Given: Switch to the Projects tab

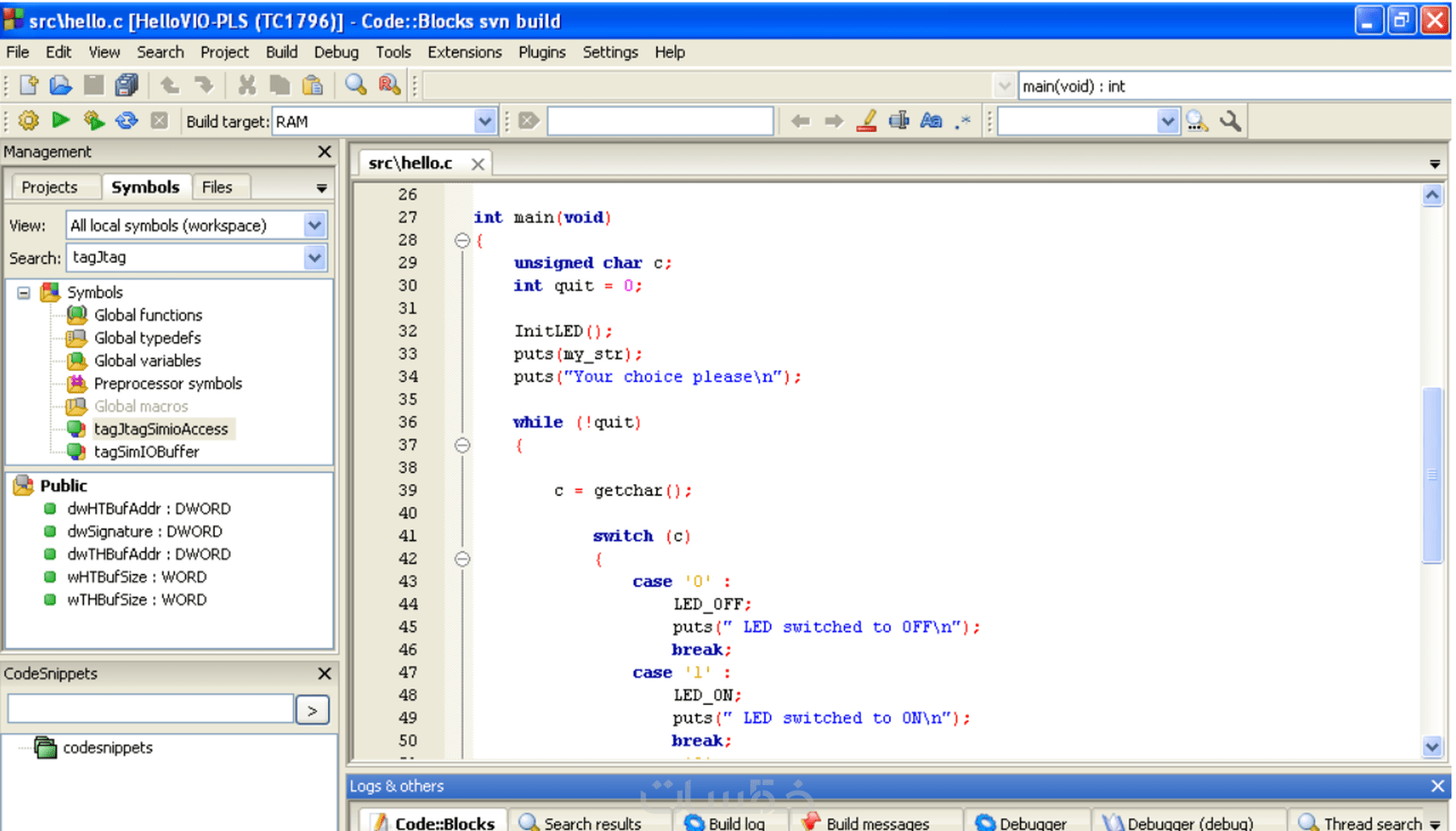Looking at the screenshot, I should [x=50, y=187].
